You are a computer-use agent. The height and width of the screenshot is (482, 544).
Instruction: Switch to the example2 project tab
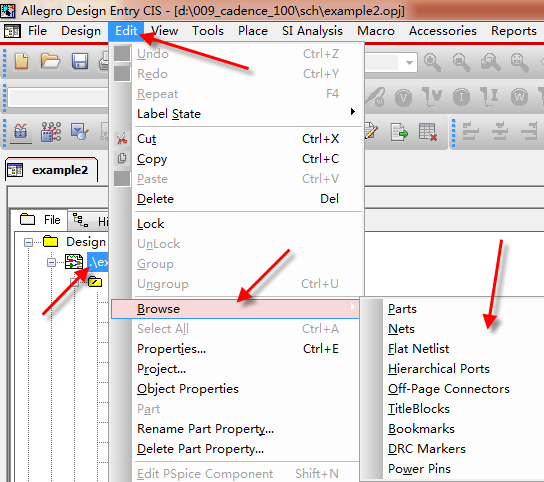pos(51,170)
